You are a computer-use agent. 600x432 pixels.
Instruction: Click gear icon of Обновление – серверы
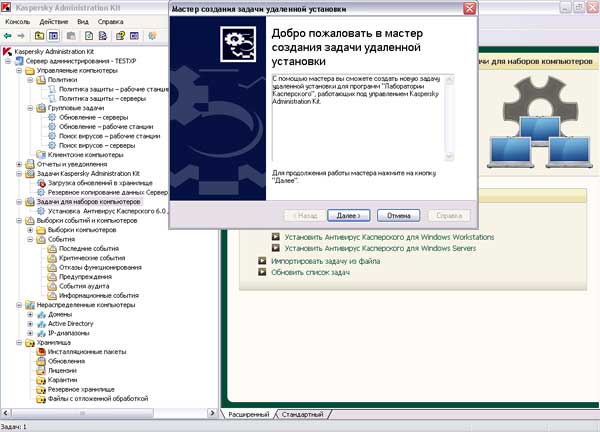point(52,117)
